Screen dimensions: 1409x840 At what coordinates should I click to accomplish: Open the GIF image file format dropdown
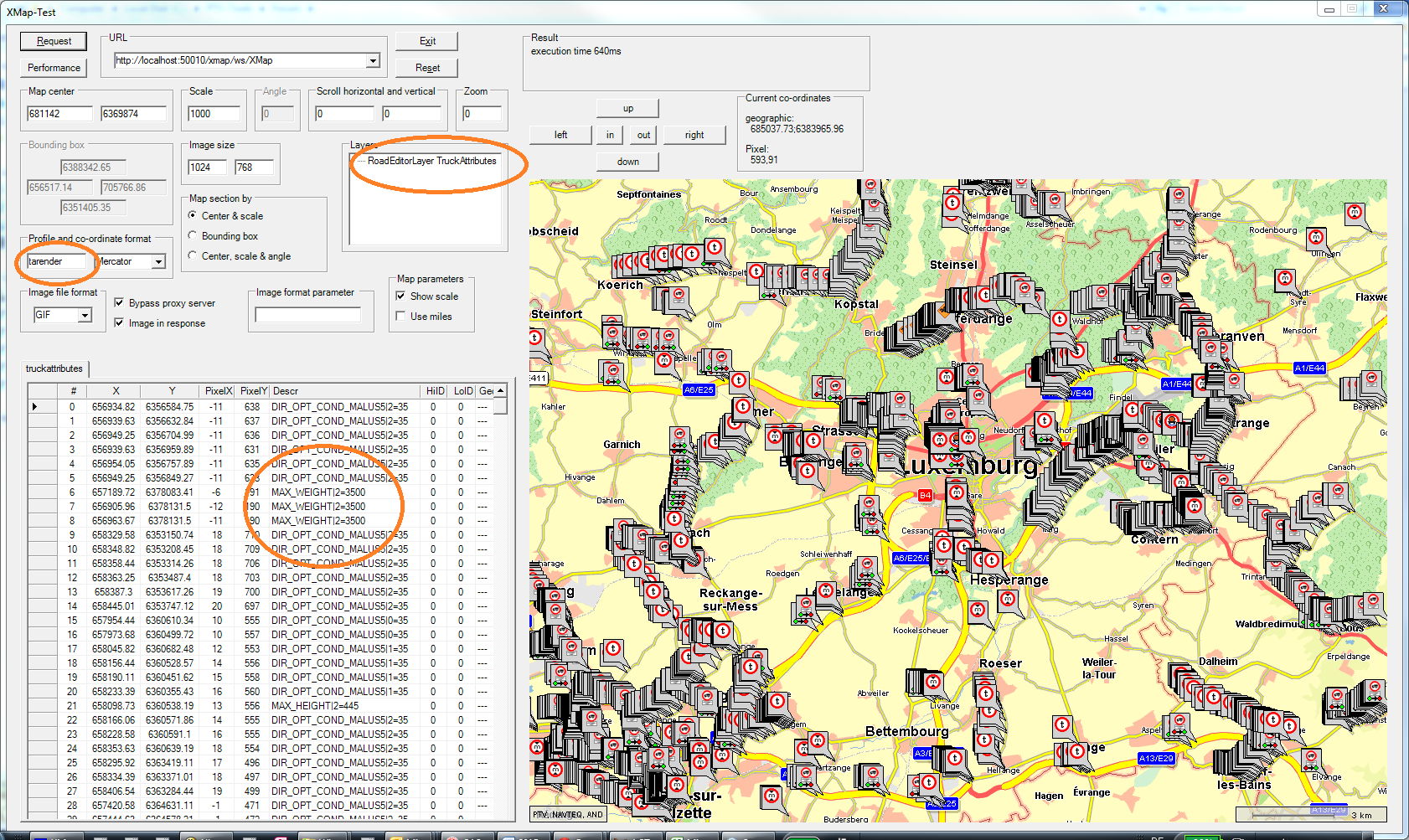(85, 315)
